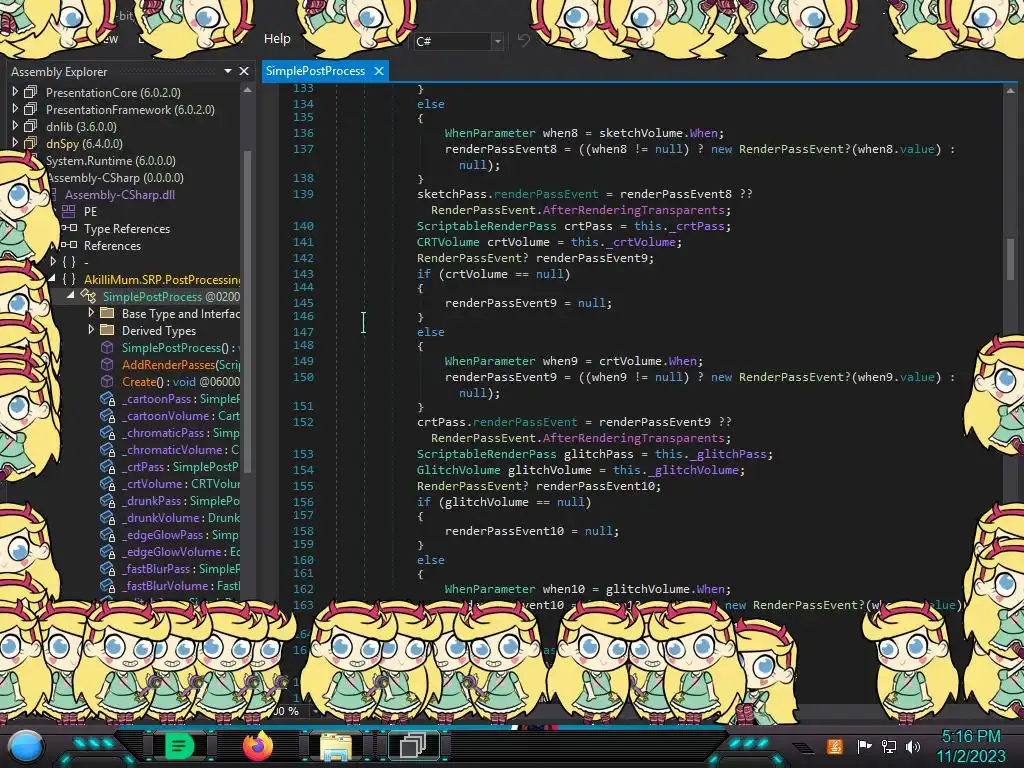Click the Assembly Explorer vertical scrollbar thumb
The height and width of the screenshot is (768, 1024).
[x=248, y=310]
